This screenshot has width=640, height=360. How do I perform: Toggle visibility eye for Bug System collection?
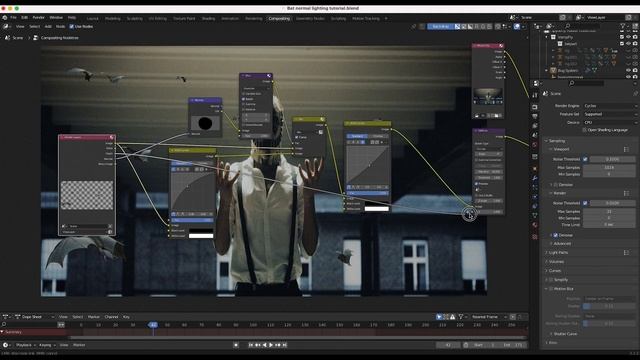(628, 70)
